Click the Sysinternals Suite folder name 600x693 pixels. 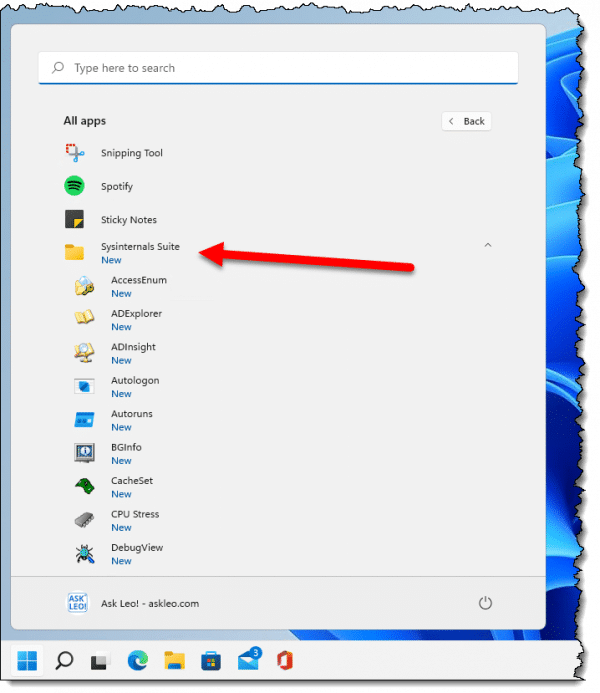tap(140, 247)
